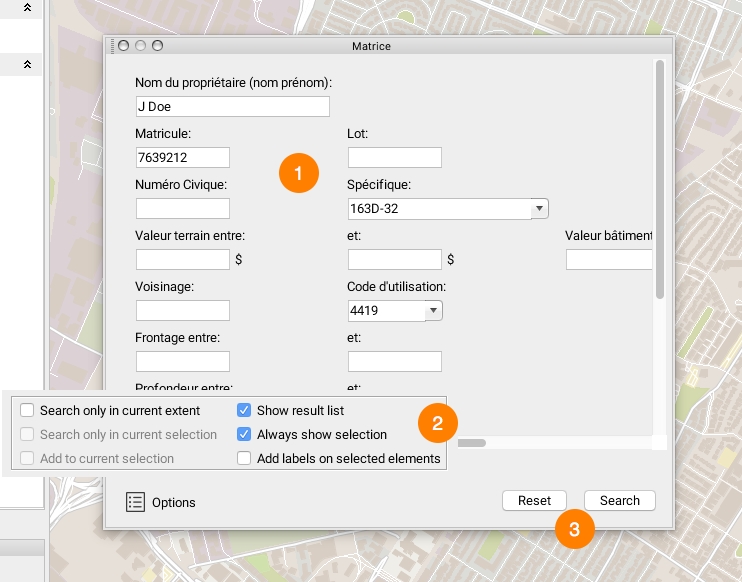Click the Frontage entre input field

182,362
